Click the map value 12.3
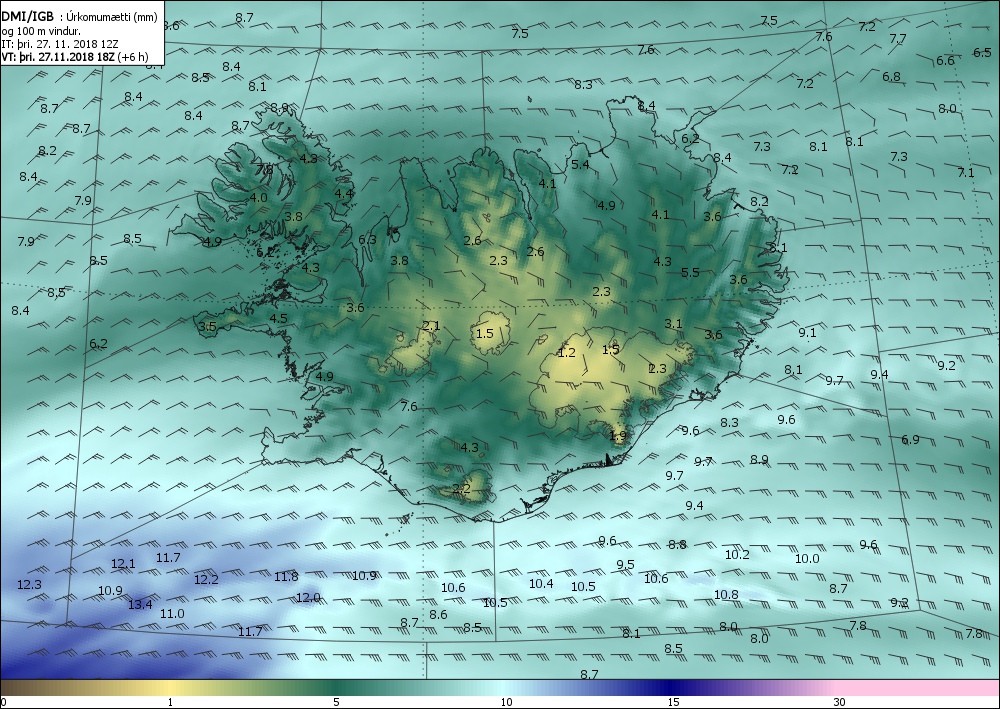 point(29,585)
